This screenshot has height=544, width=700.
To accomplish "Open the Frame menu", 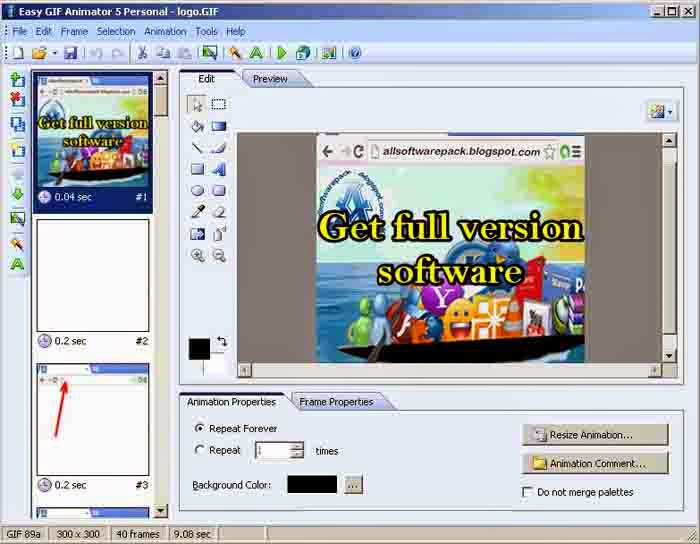I will [74, 31].
